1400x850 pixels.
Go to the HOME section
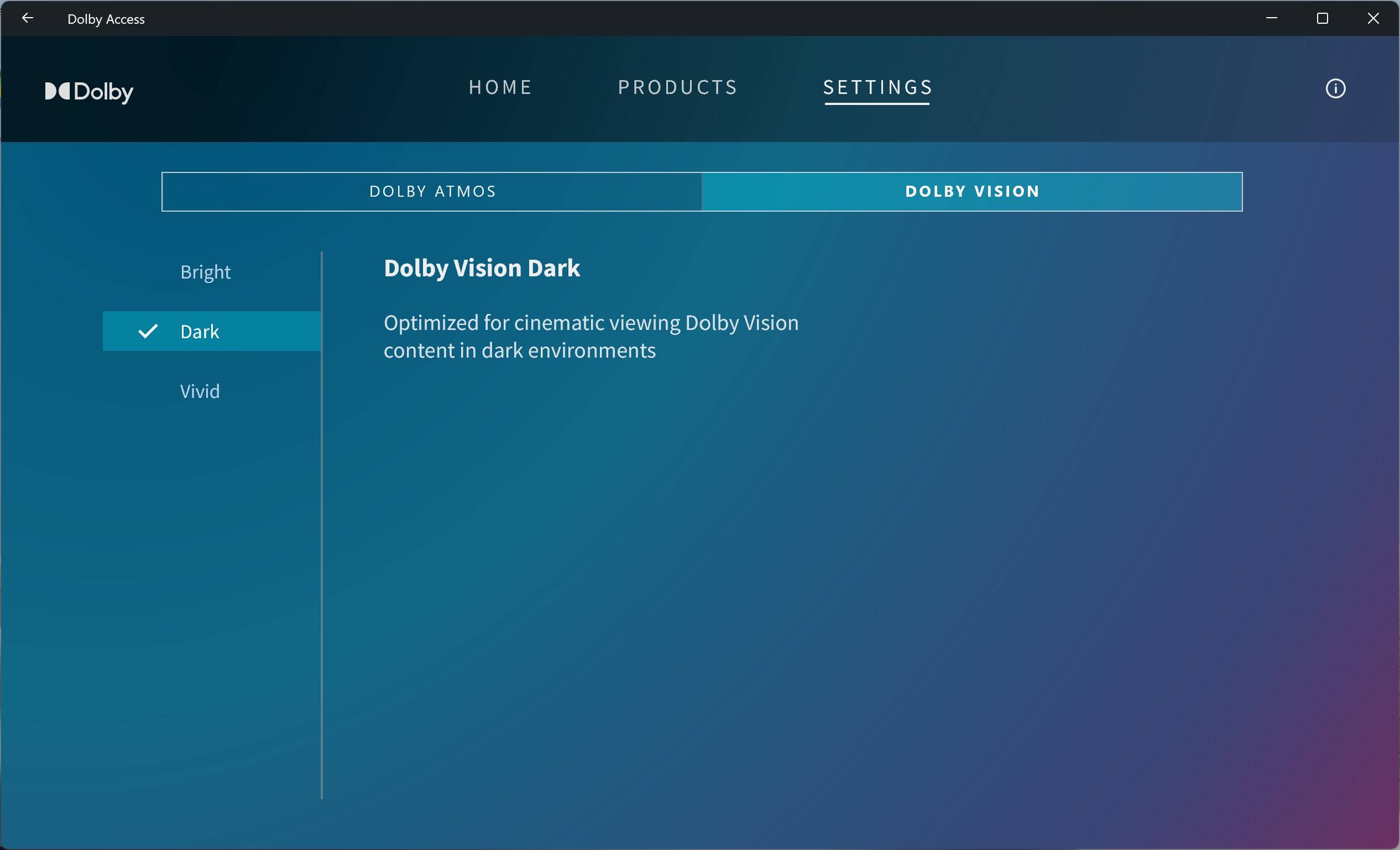[500, 87]
